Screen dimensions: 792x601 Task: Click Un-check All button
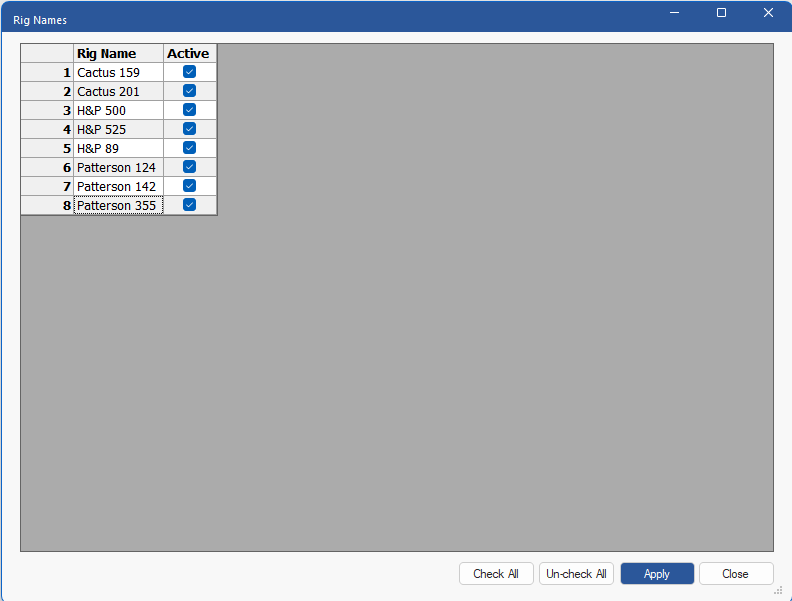[576, 574]
